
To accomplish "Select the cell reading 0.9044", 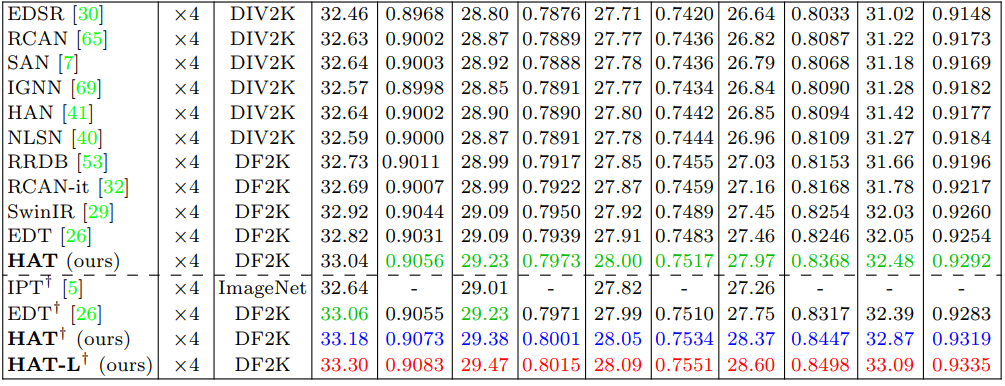I will coord(414,212).
